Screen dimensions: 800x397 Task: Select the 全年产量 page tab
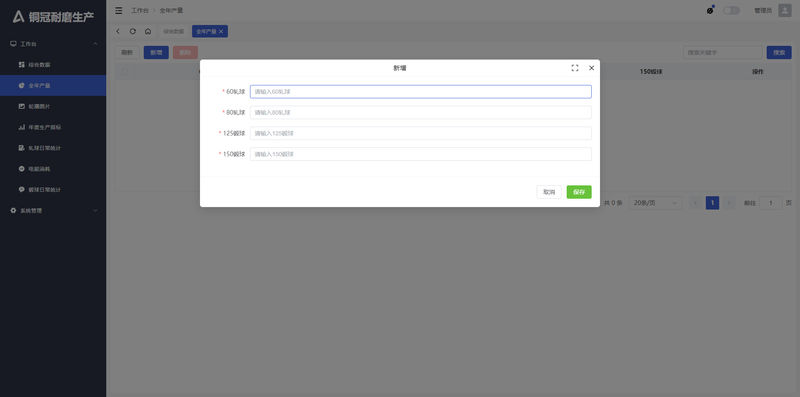pyautogui.click(x=210, y=32)
